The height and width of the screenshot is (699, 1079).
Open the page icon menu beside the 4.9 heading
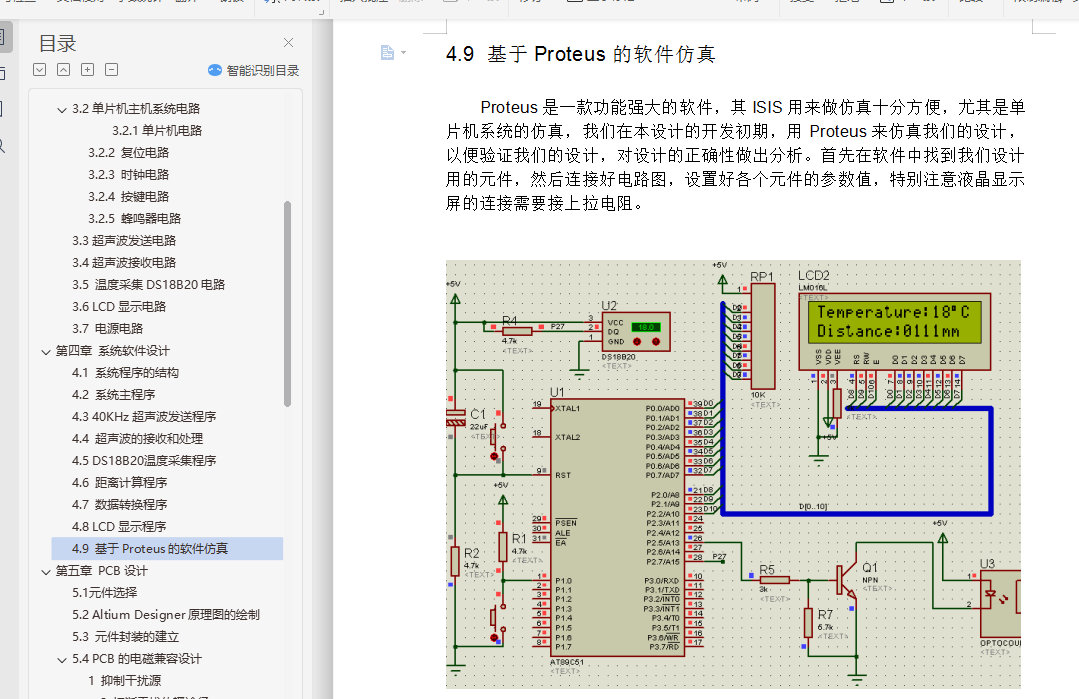(x=393, y=52)
